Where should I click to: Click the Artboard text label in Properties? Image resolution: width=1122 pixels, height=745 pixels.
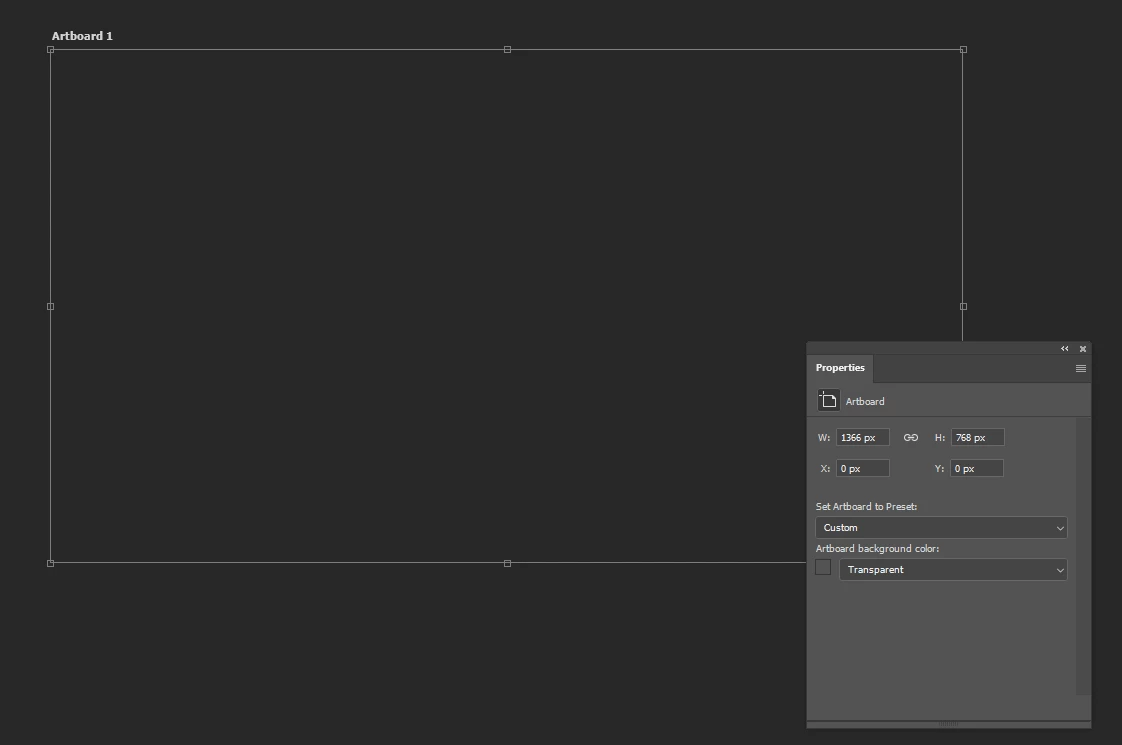point(865,401)
